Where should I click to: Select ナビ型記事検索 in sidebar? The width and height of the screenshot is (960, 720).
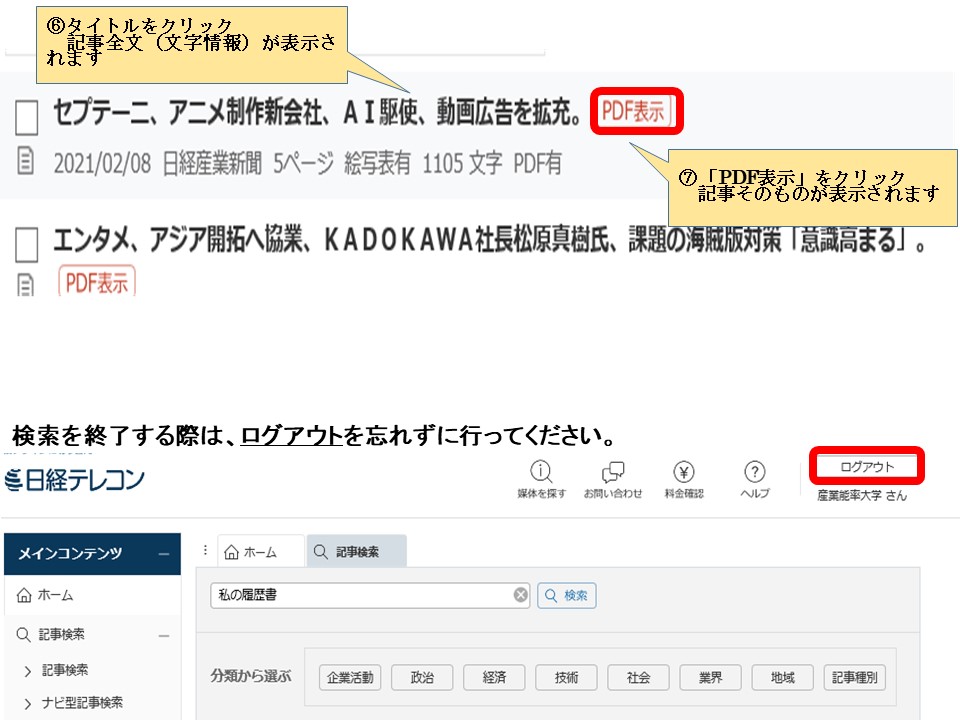(82, 703)
